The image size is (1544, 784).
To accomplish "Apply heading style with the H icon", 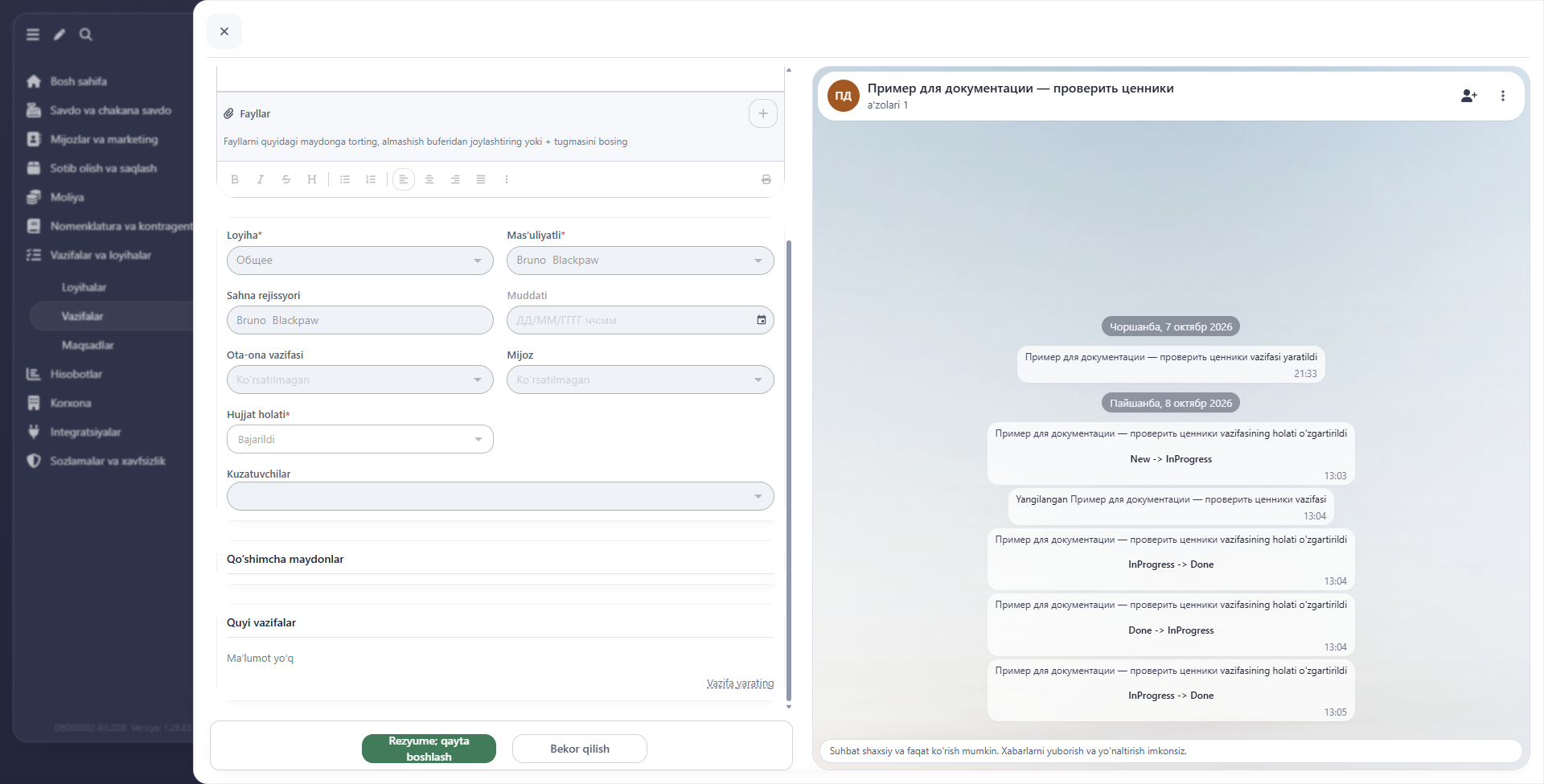I will 312,179.
